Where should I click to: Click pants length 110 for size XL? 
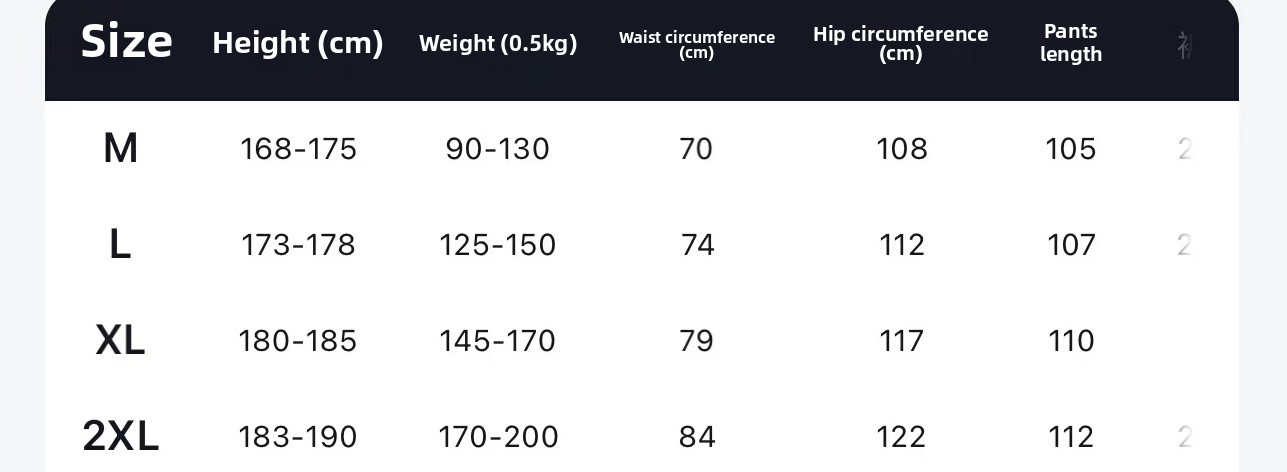click(1071, 341)
